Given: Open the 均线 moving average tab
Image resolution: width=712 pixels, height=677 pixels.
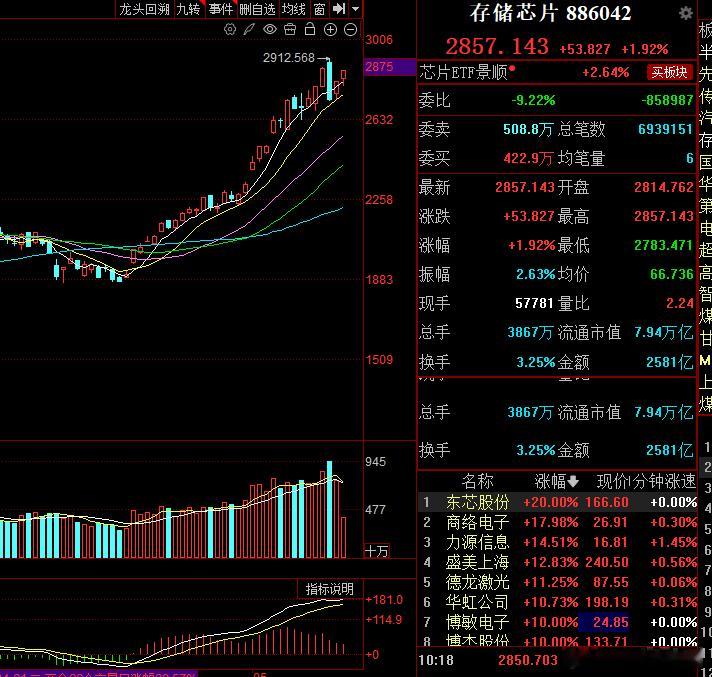Looking at the screenshot, I should [x=293, y=9].
